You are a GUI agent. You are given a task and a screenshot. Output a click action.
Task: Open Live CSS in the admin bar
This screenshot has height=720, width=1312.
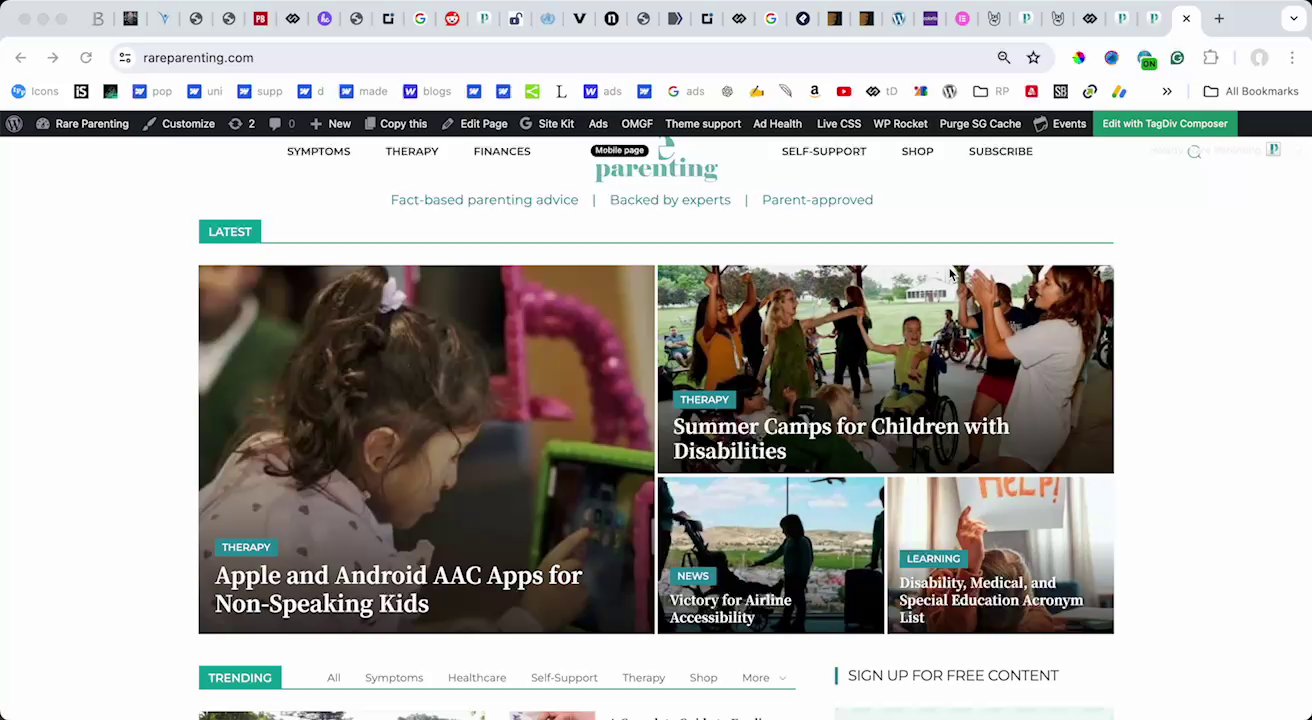[839, 124]
